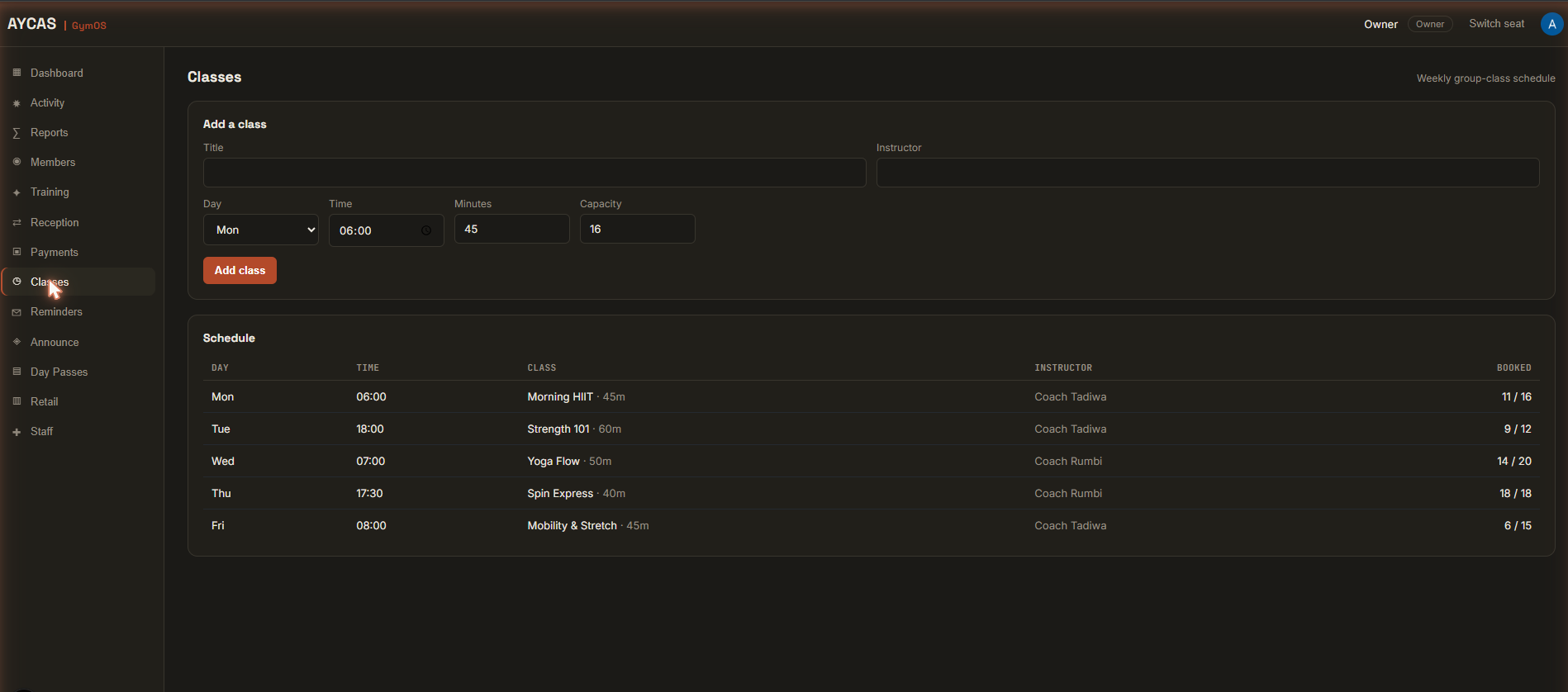1568x692 pixels.
Task: Open the time picker clock icon
Action: pyautogui.click(x=426, y=230)
